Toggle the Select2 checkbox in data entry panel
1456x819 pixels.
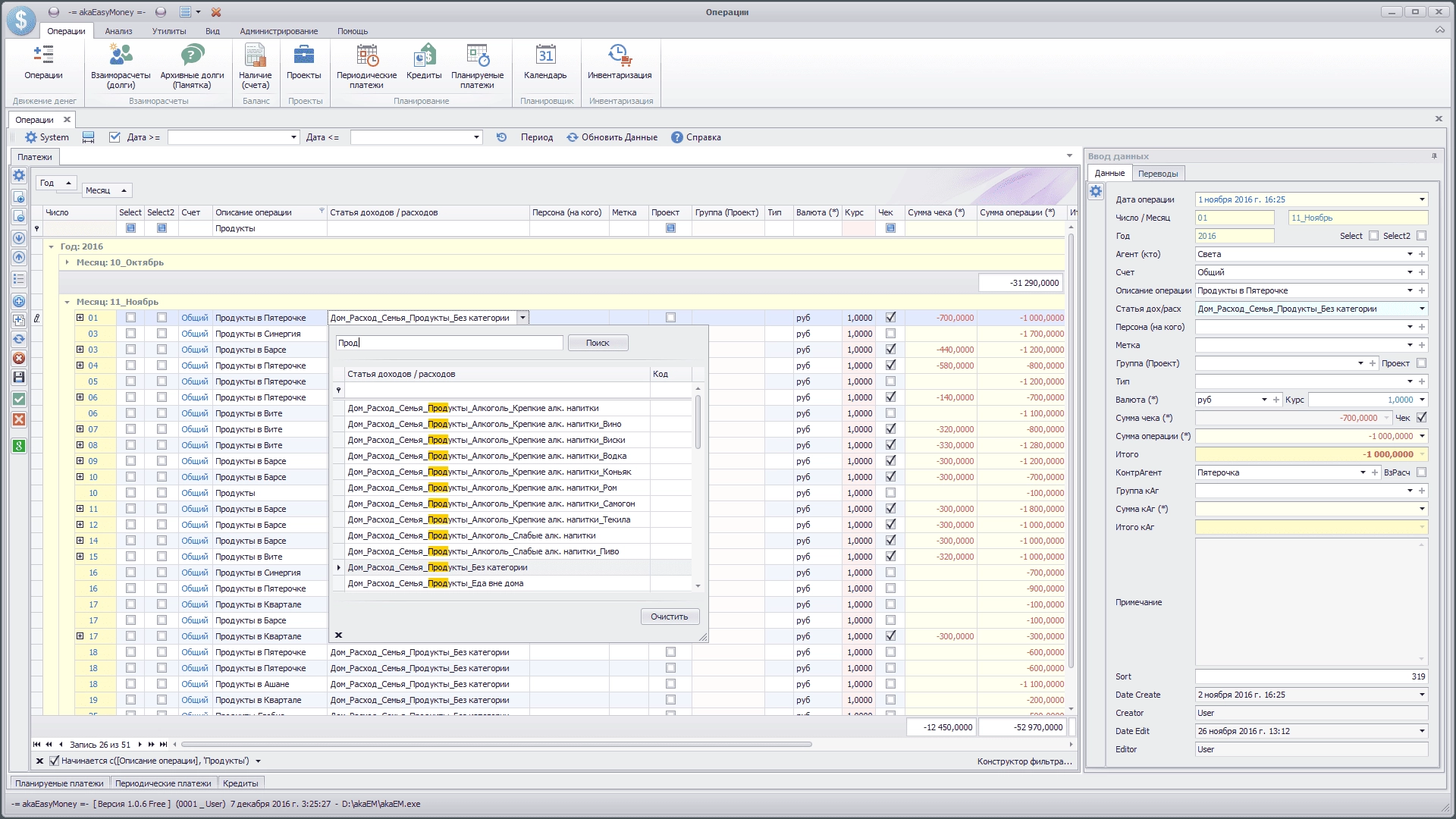coord(1422,236)
